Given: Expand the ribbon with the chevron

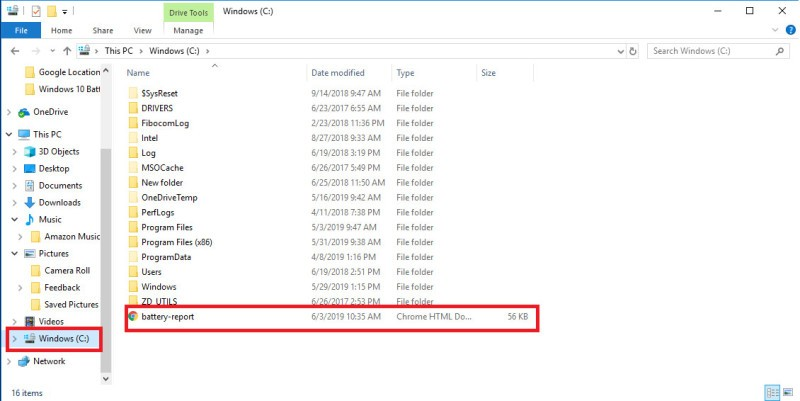Looking at the screenshot, I should click(x=773, y=31).
